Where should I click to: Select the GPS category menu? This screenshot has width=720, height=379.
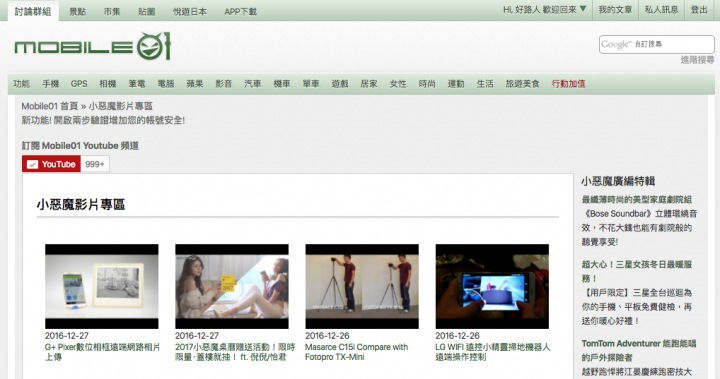79,84
